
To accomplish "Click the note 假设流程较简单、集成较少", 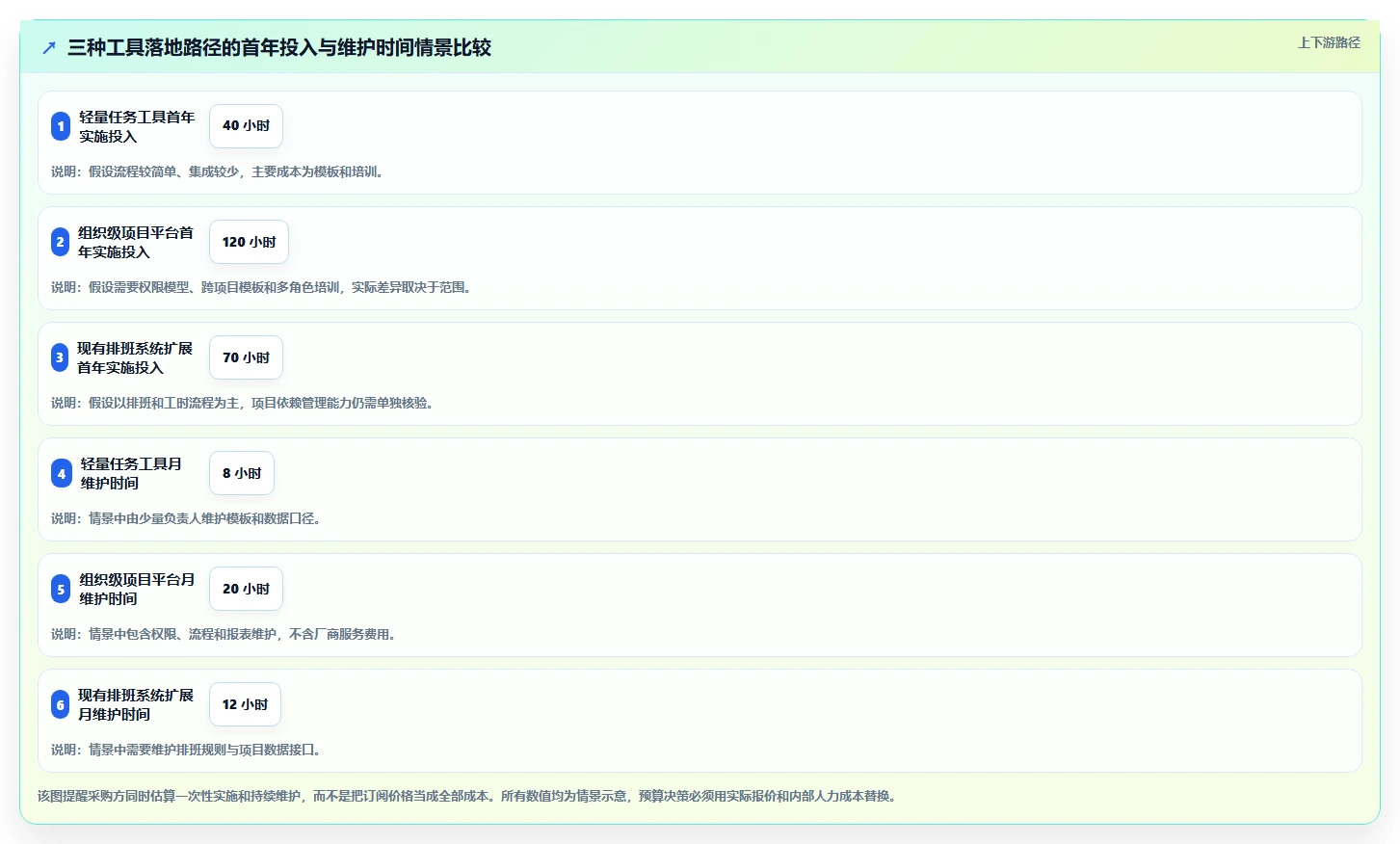I will [220, 171].
